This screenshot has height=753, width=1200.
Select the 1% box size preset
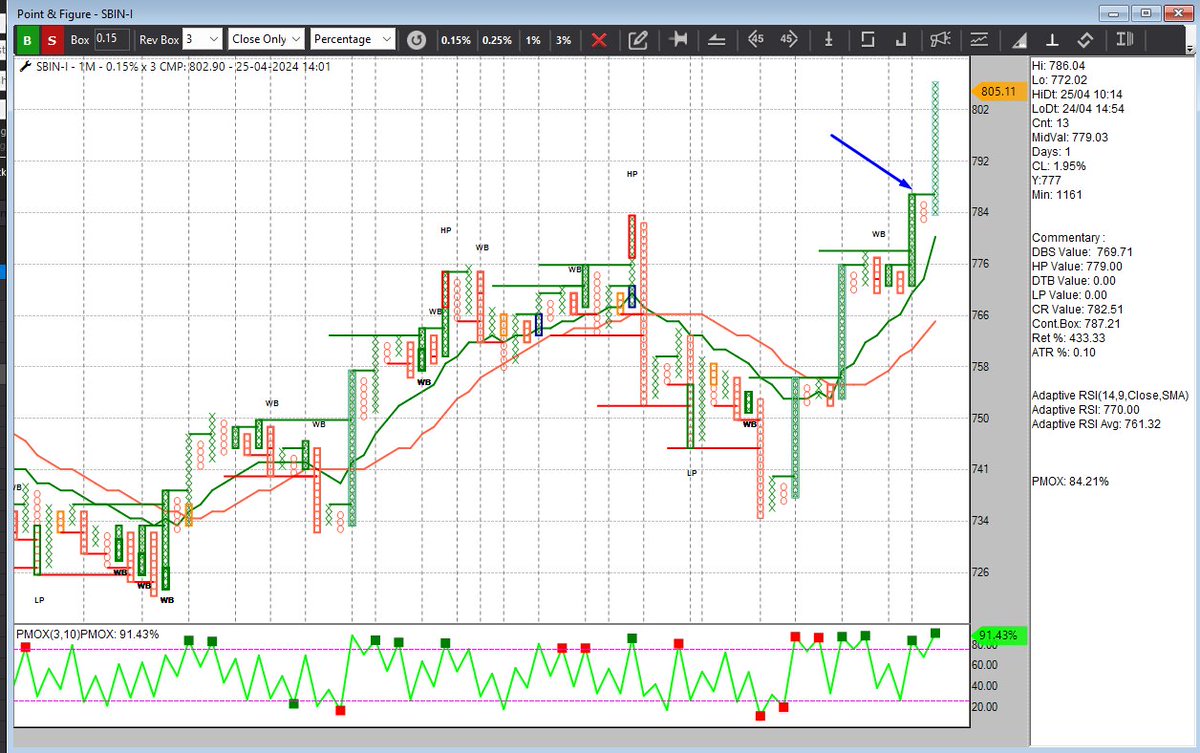534,40
